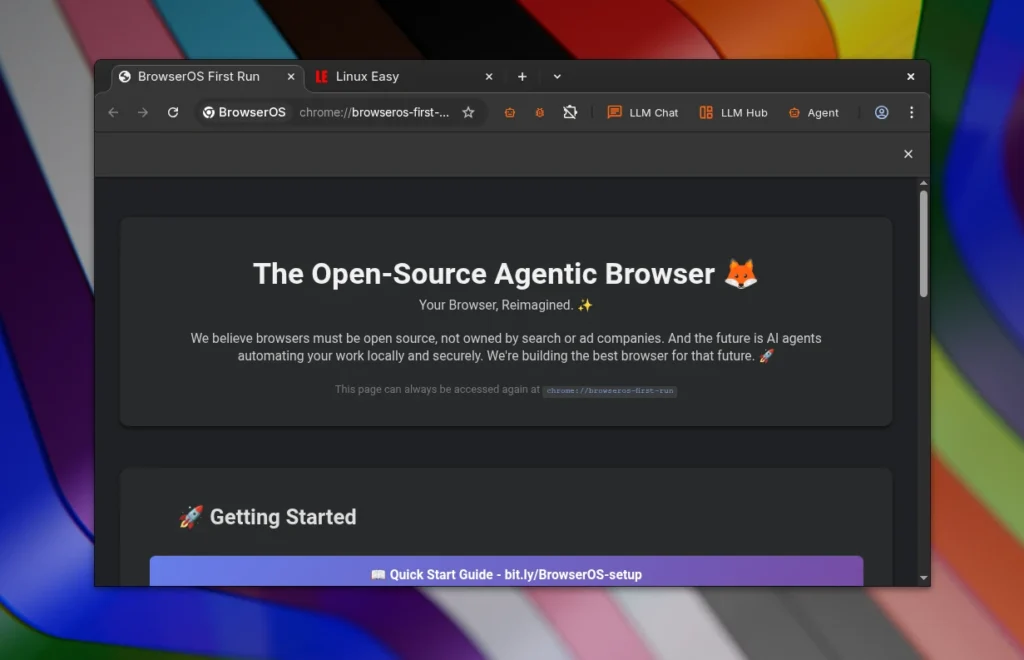Open the Quick Start Guide button
Screen dimensions: 1024x660
tap(506, 574)
